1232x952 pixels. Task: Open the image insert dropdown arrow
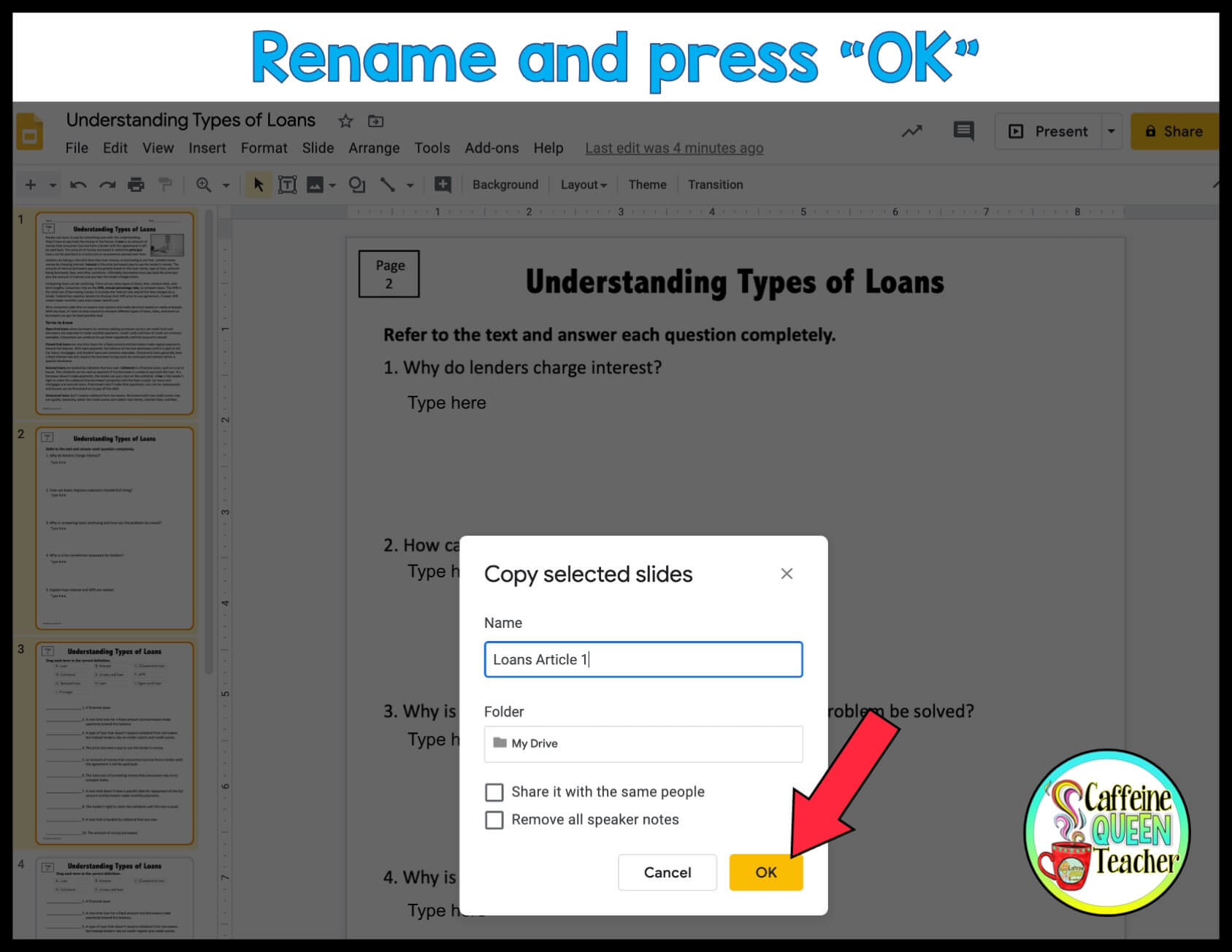click(x=332, y=185)
